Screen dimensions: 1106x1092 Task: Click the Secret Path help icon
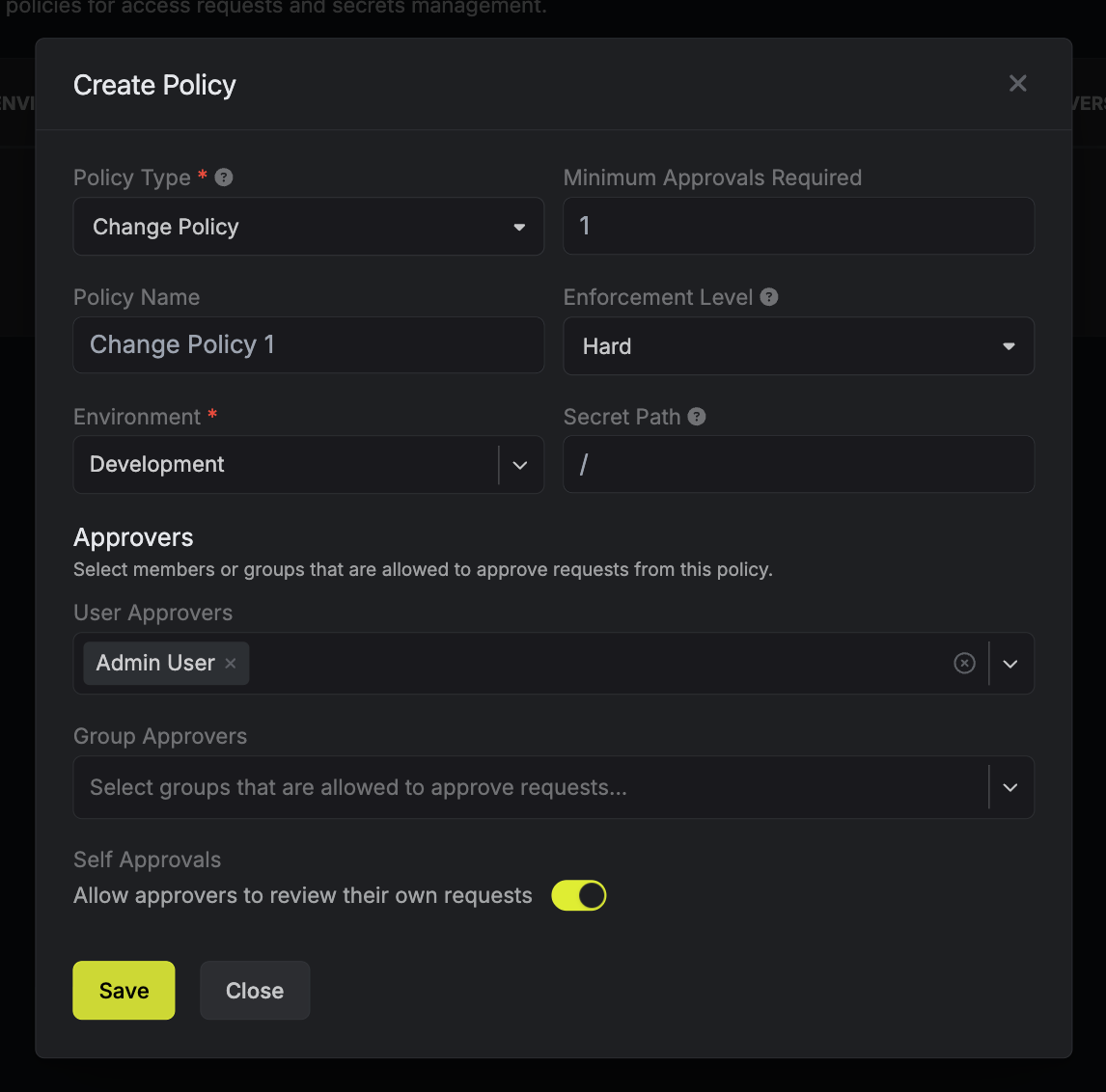point(696,417)
